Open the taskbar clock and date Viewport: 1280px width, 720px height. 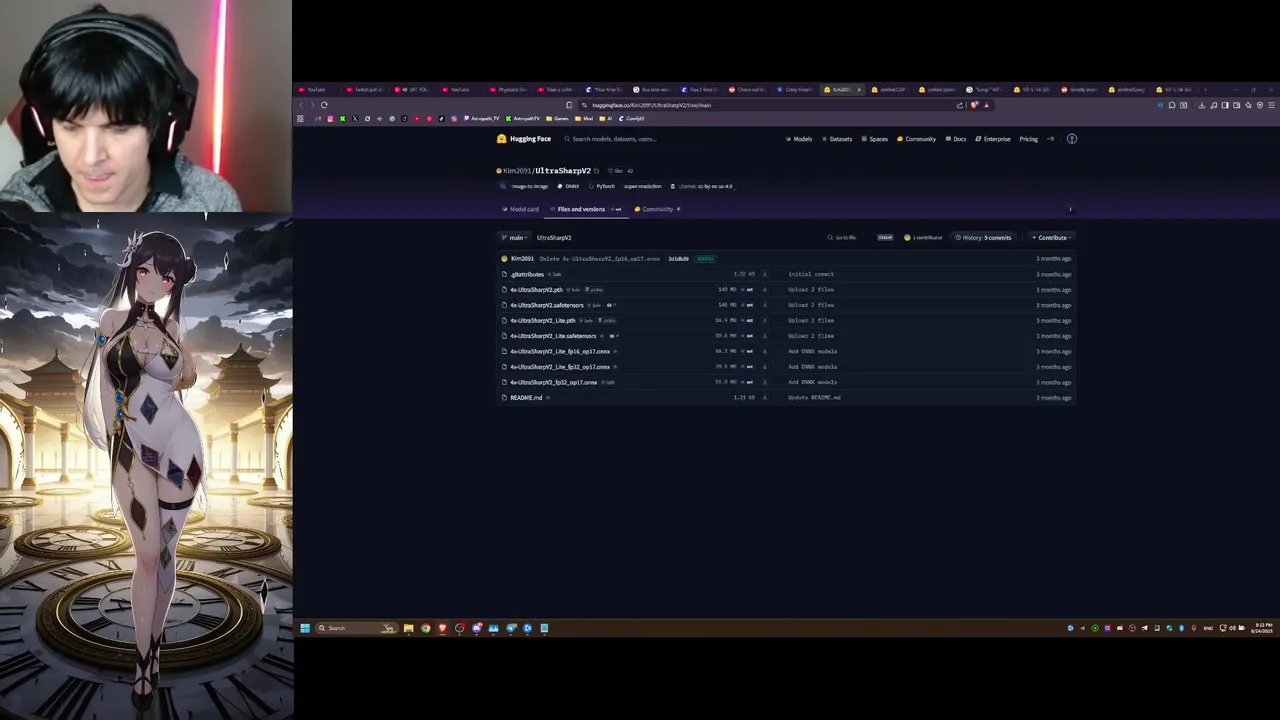pyautogui.click(x=1262, y=628)
